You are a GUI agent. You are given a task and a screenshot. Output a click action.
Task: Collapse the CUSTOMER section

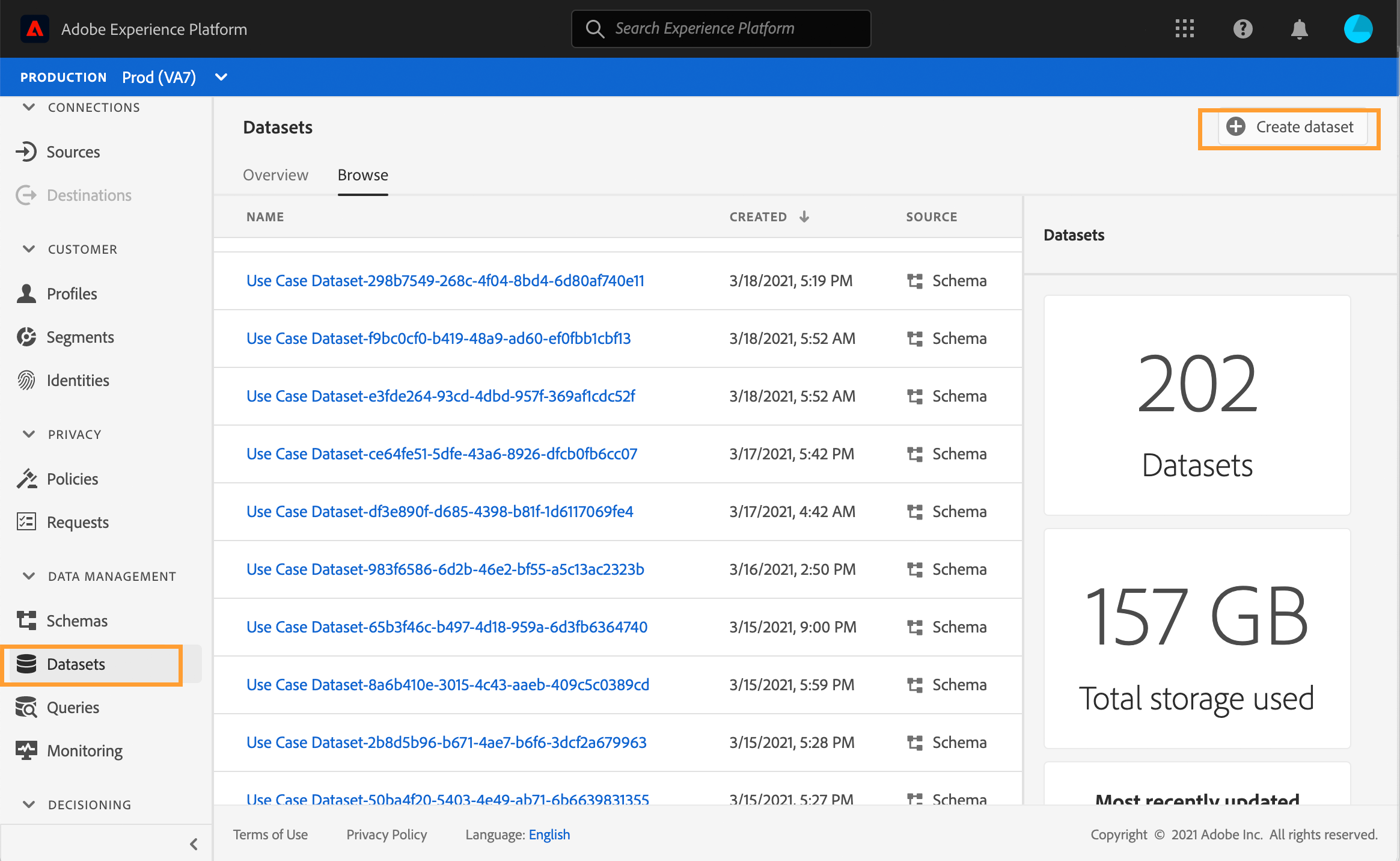(28, 249)
